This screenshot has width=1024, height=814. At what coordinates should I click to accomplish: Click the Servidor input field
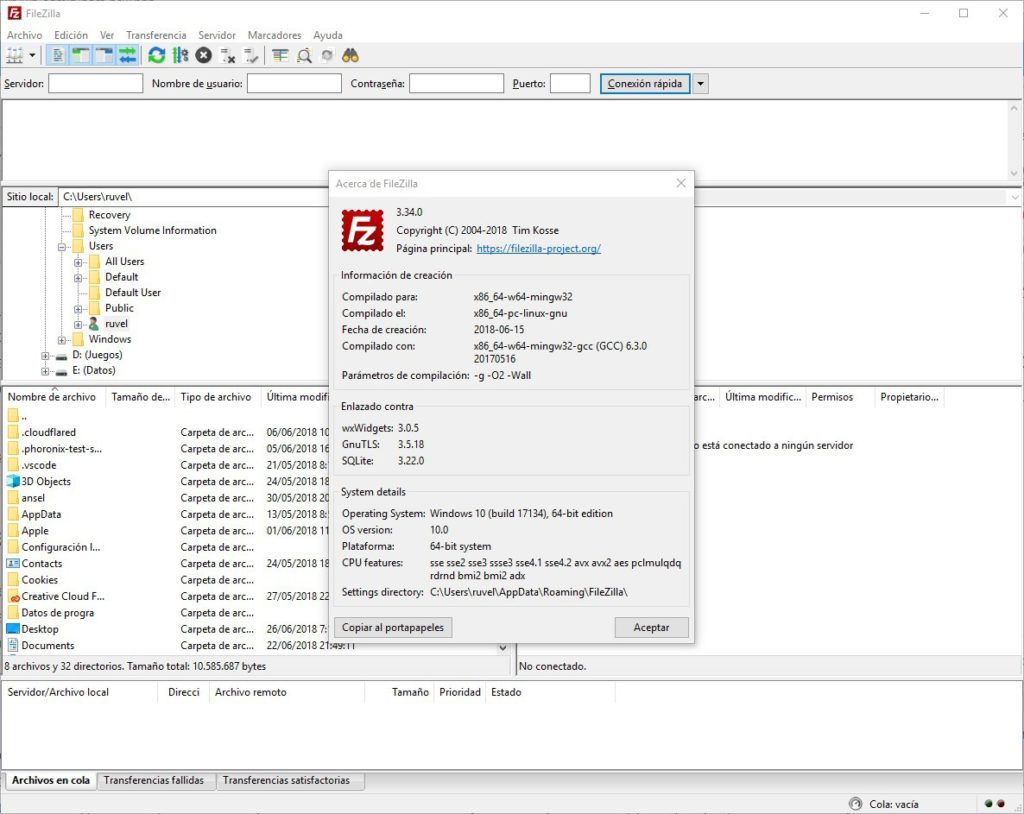95,83
